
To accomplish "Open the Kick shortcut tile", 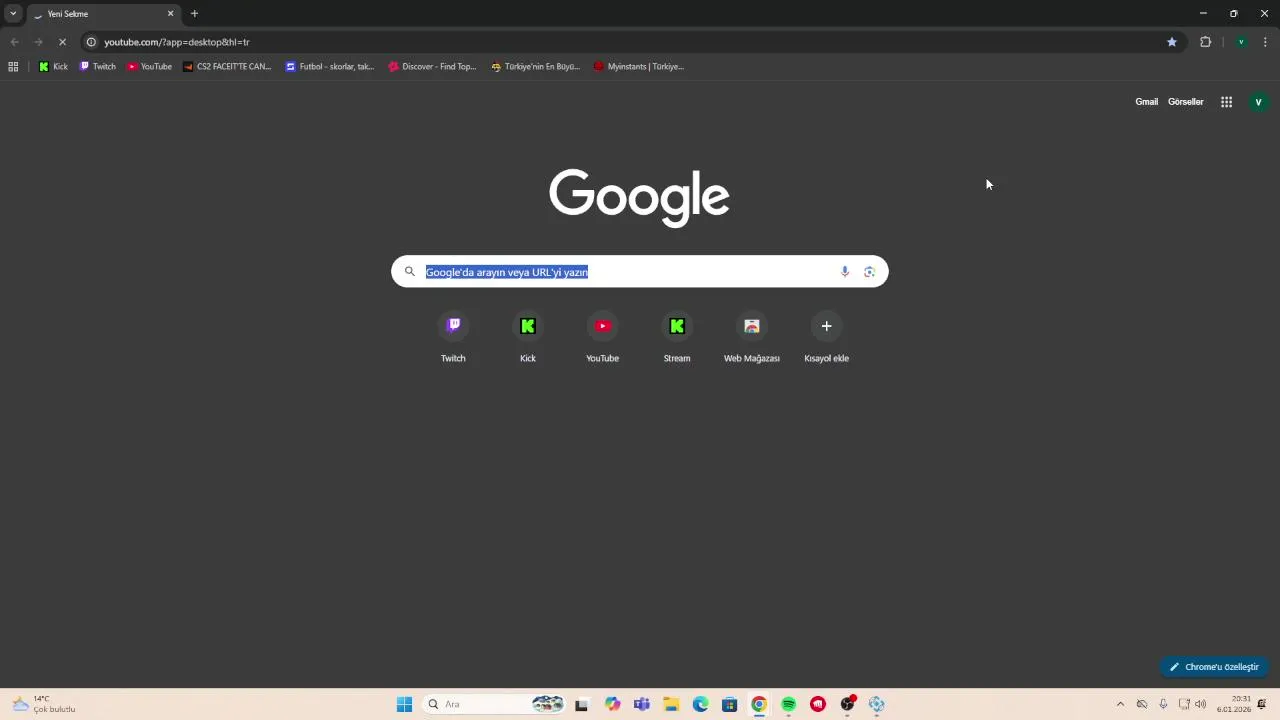I will (x=528, y=337).
